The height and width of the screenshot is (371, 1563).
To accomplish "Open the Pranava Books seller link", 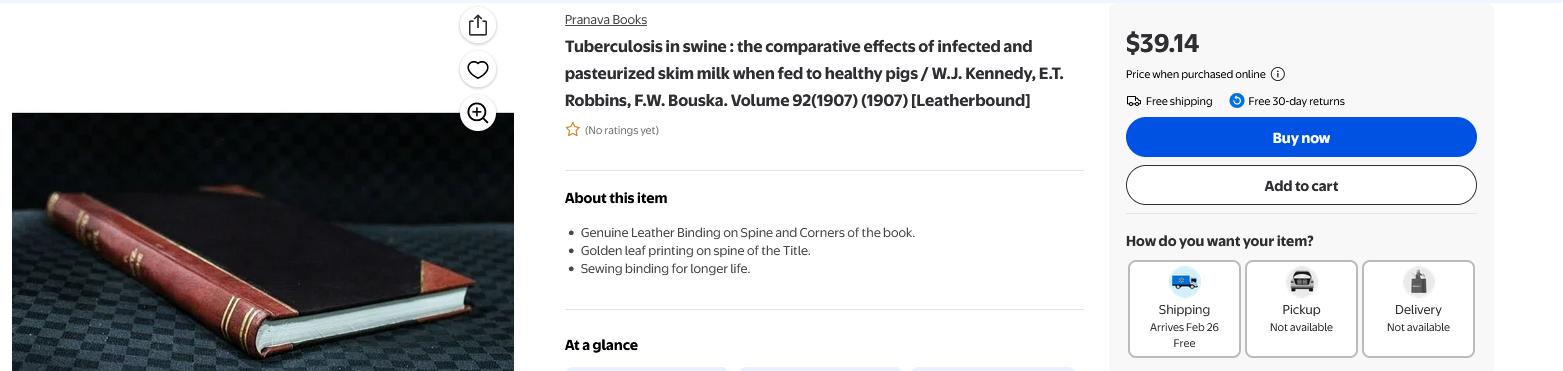I will click(x=605, y=20).
